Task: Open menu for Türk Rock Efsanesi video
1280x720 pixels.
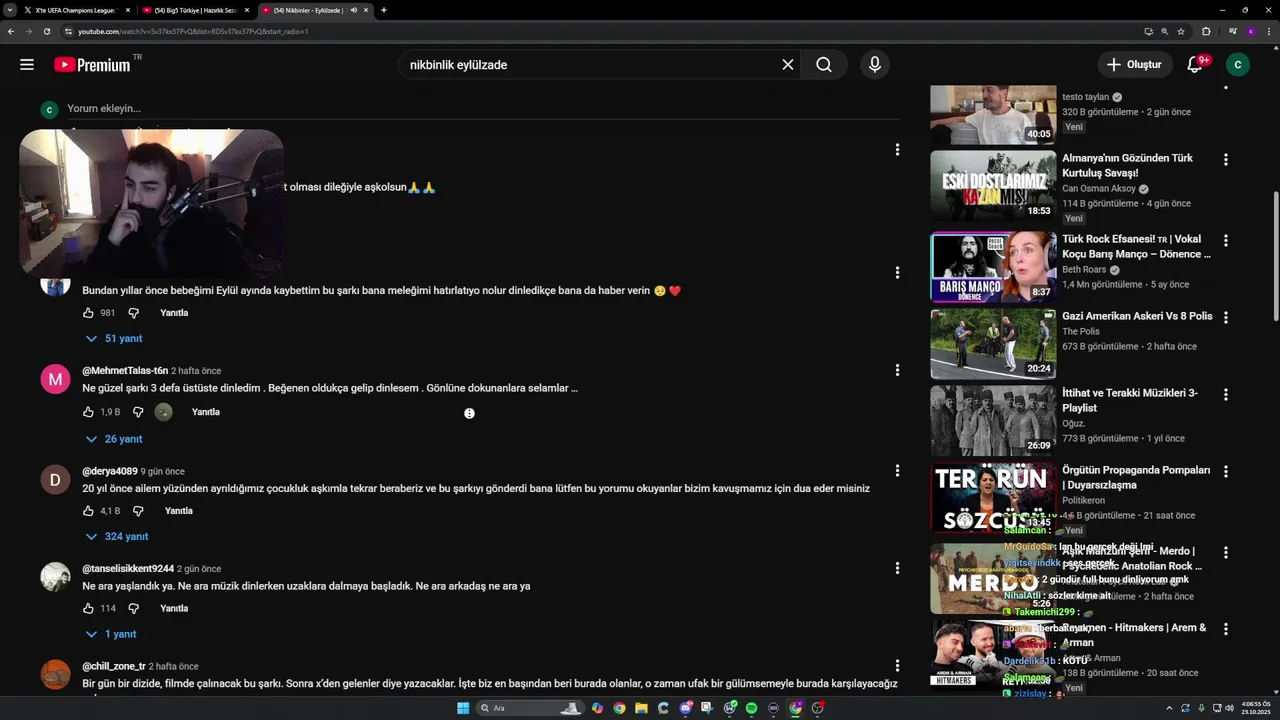Action: (1226, 241)
